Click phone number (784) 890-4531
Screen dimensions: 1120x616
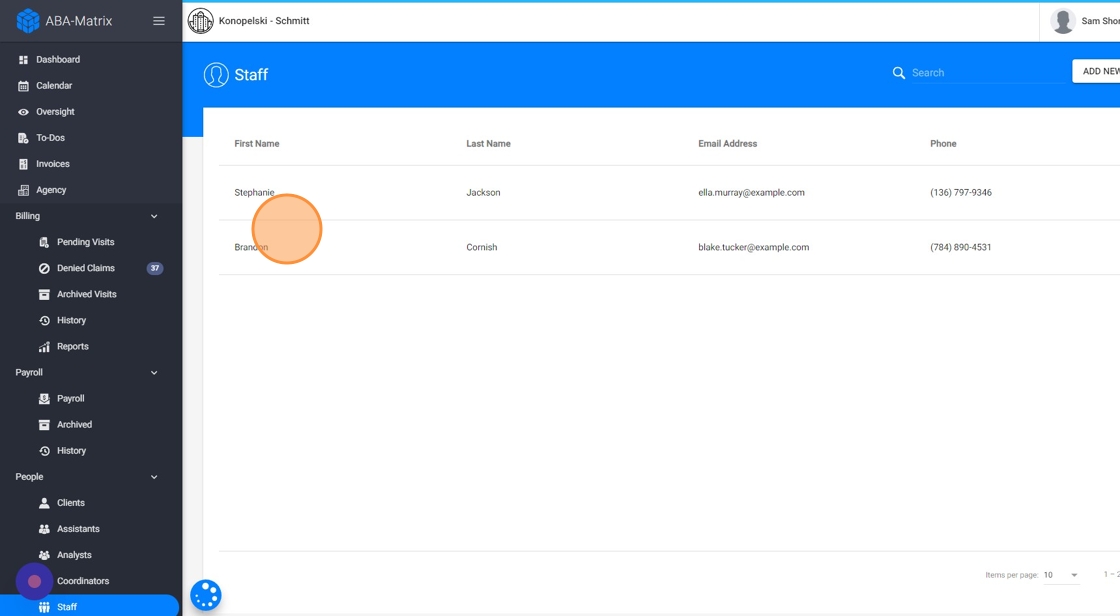point(961,247)
